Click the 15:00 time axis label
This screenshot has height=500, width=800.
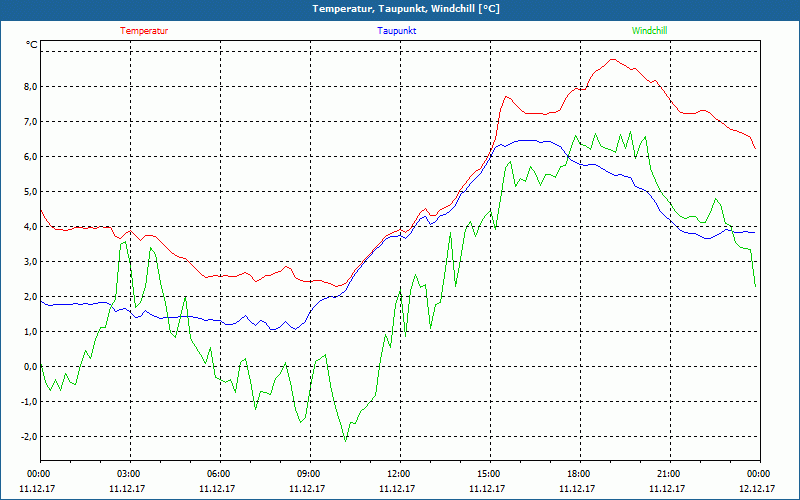490,474
